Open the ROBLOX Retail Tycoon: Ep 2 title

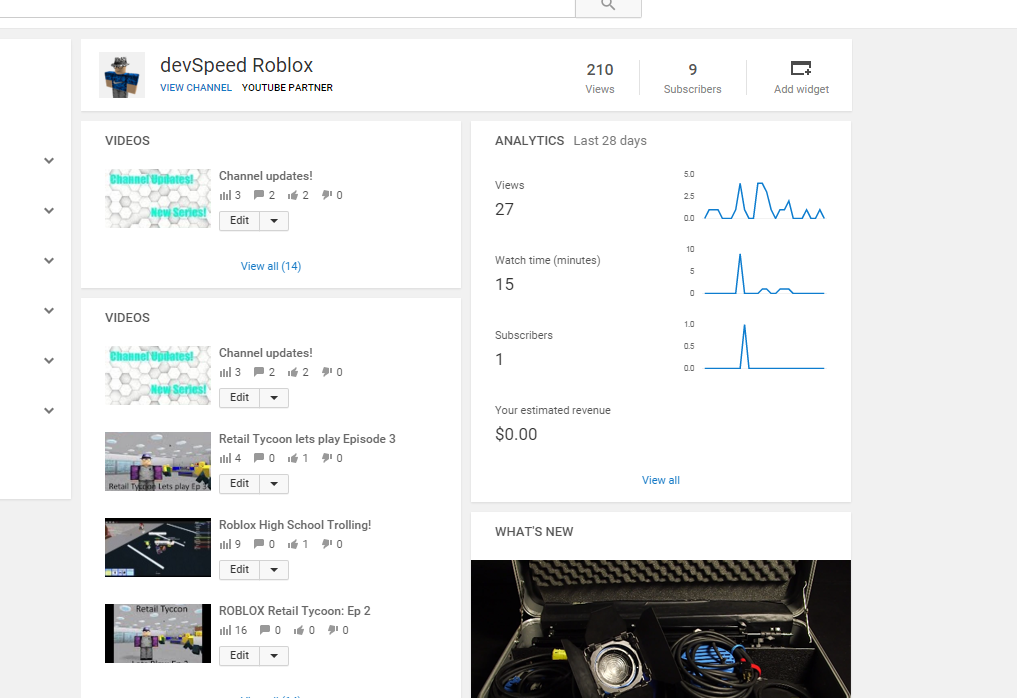pyautogui.click(x=294, y=611)
